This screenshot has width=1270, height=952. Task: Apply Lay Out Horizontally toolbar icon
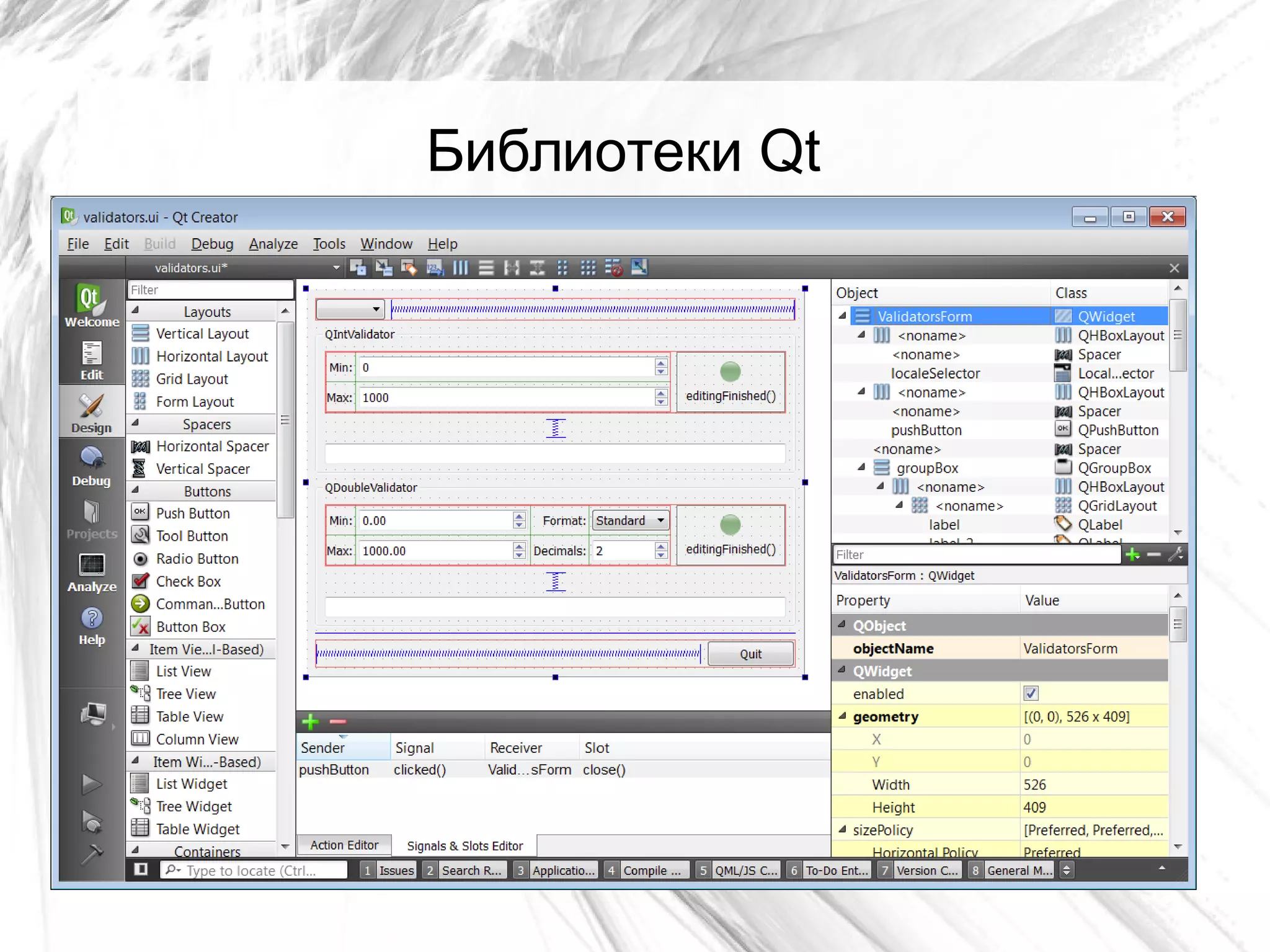tap(461, 268)
